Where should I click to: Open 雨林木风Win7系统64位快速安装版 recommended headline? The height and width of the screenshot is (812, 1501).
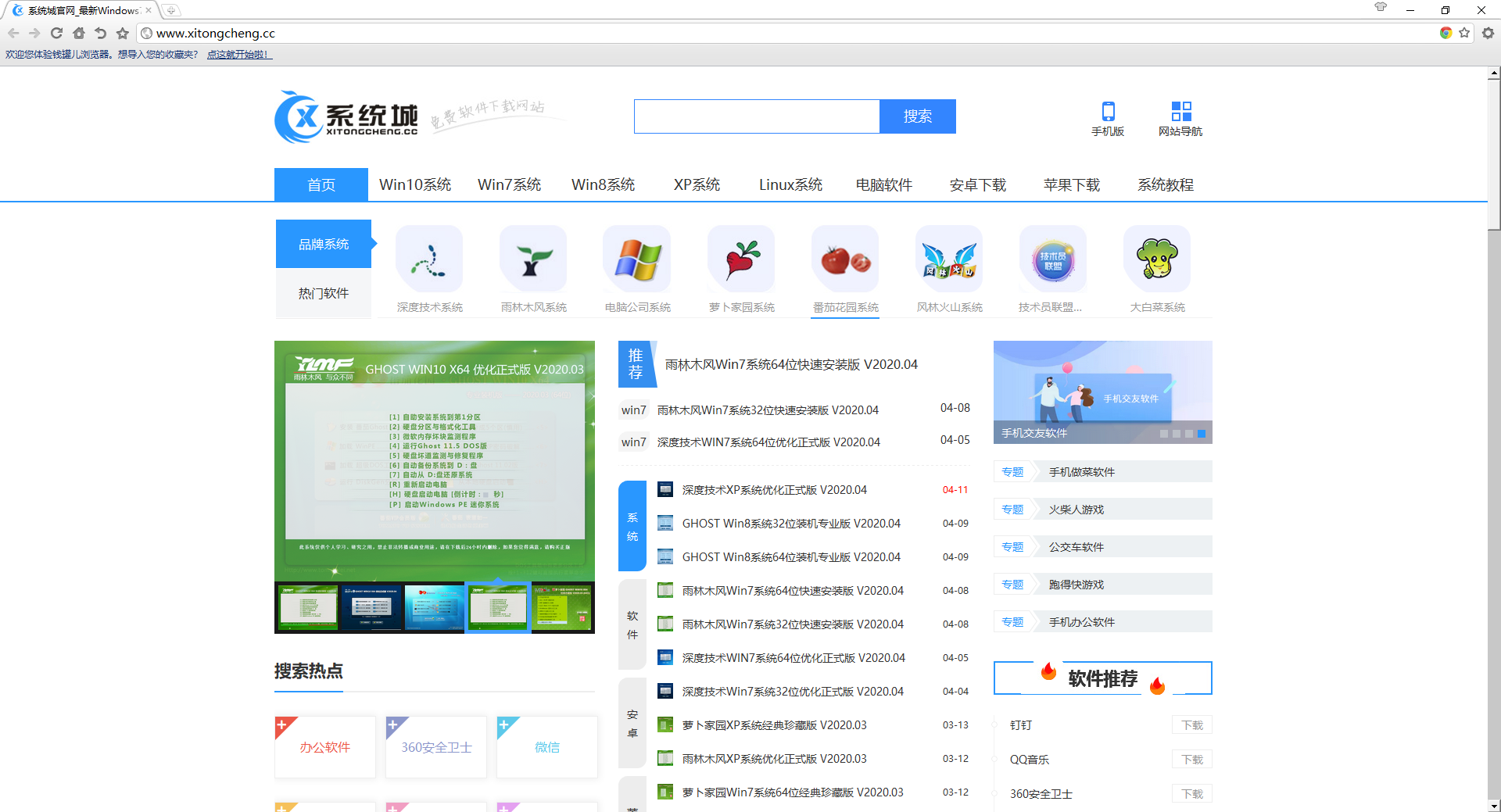791,364
